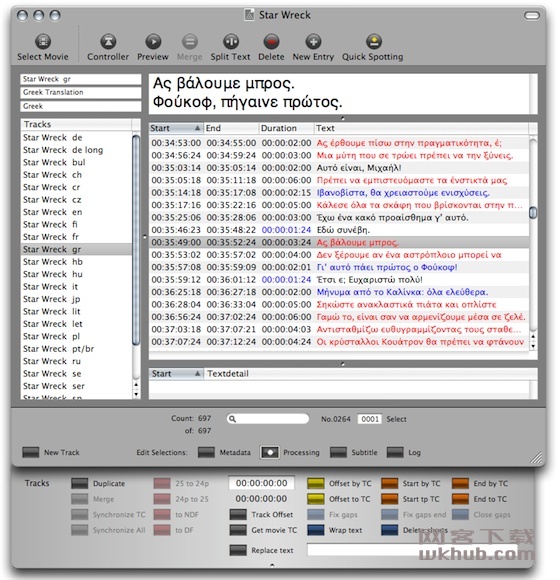Viewport: 560px width, 580px height.
Task: Toggle the Metadata edit selection
Action: pos(206,452)
